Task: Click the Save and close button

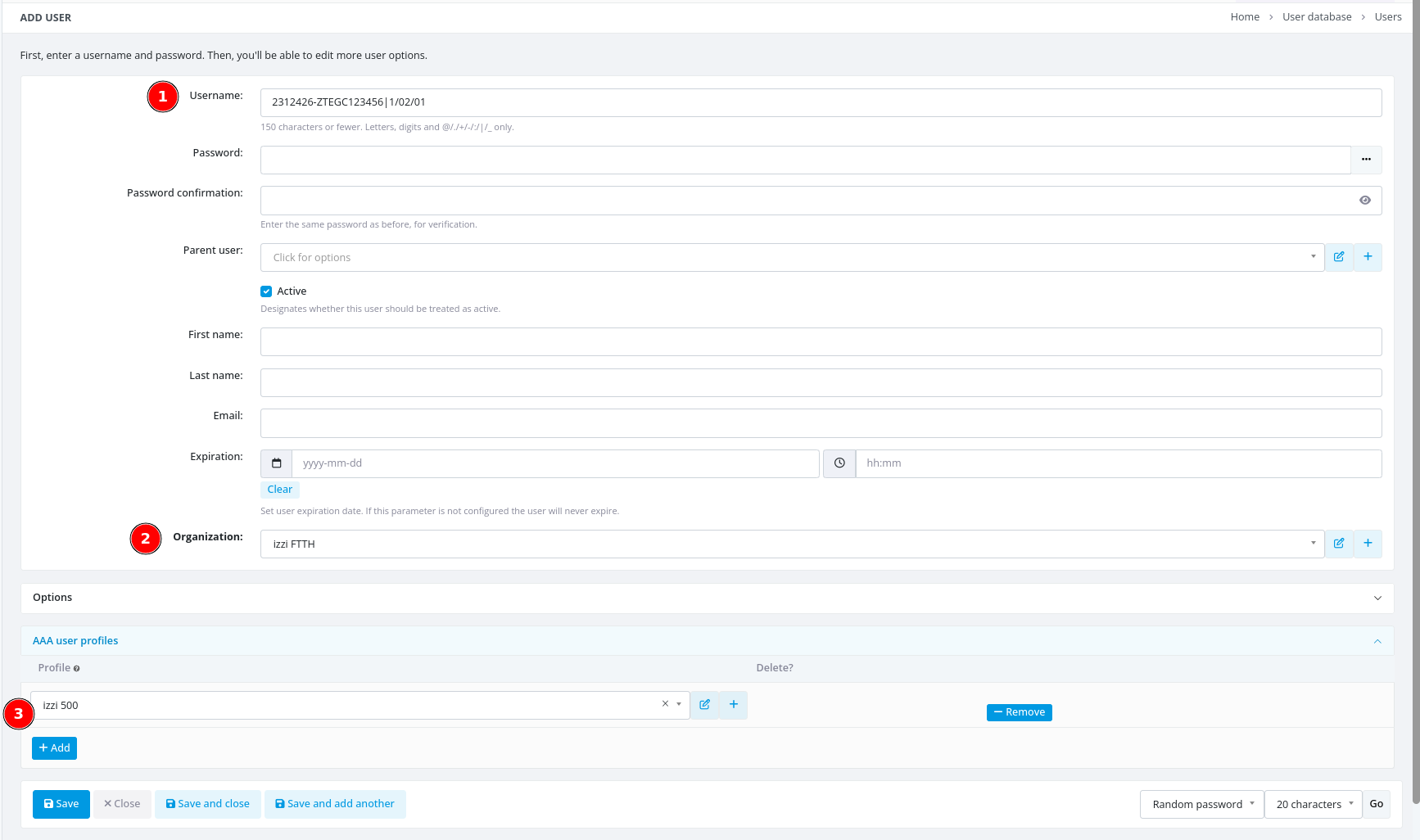Action: click(x=208, y=804)
